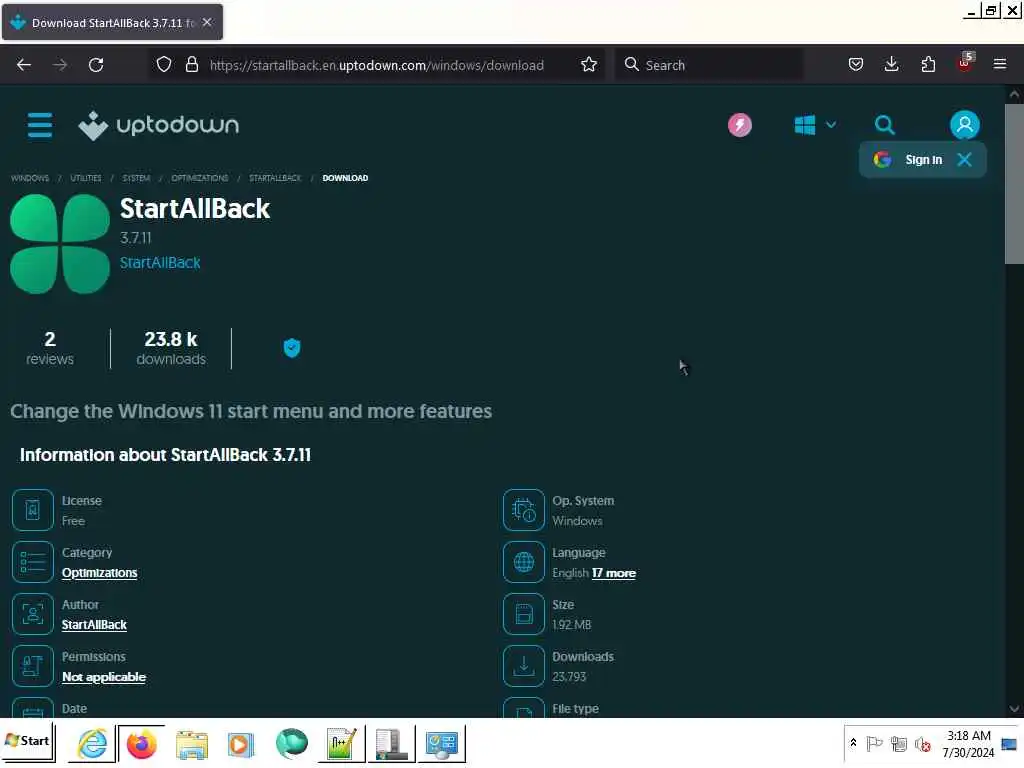Click the tracking protection shield icon
This screenshot has width=1024, height=768.
(x=163, y=65)
